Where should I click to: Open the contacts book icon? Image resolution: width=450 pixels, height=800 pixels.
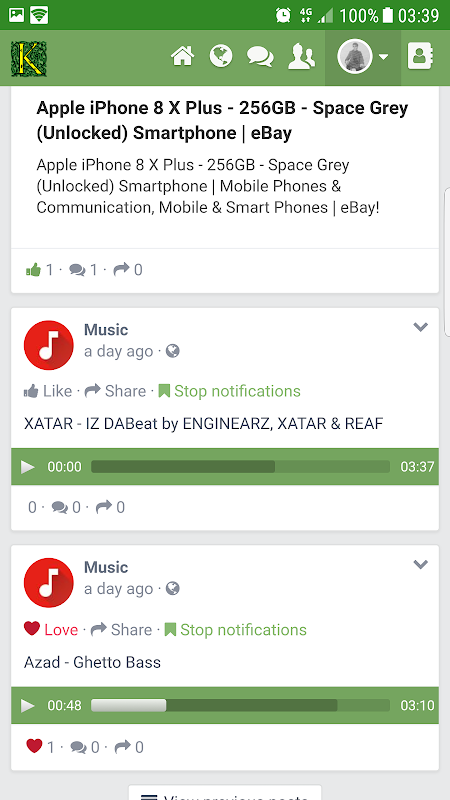click(420, 56)
